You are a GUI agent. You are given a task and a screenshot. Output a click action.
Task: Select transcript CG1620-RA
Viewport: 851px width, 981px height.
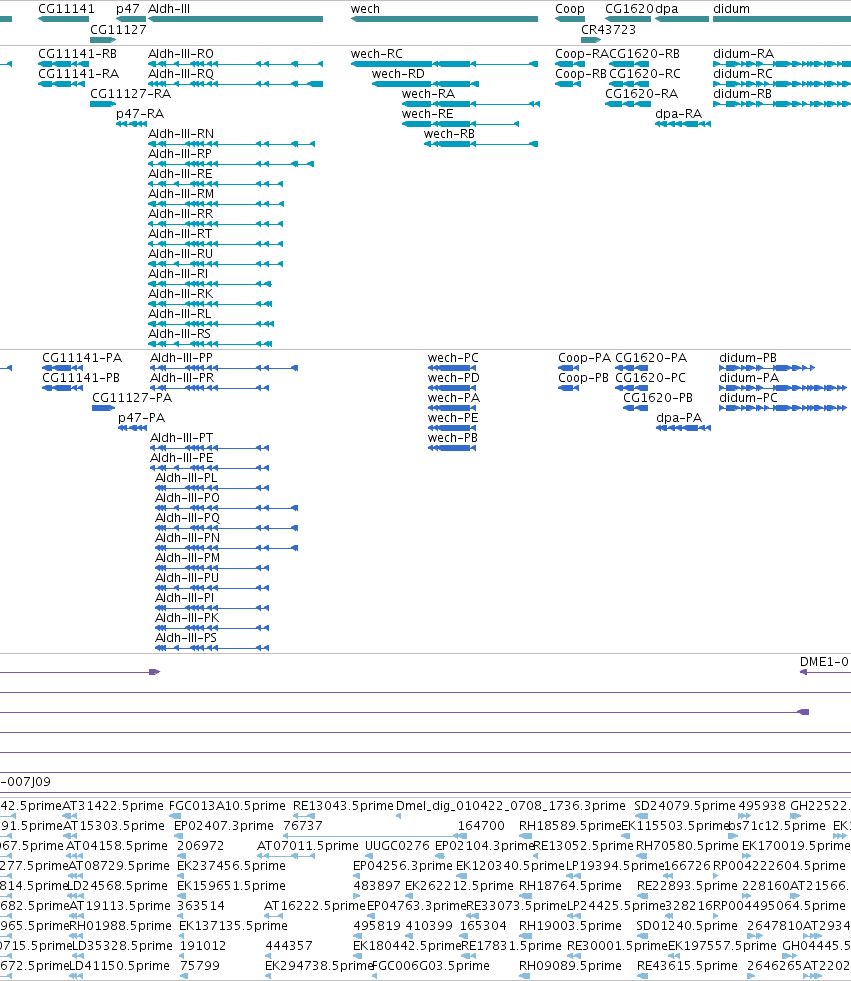tap(628, 104)
